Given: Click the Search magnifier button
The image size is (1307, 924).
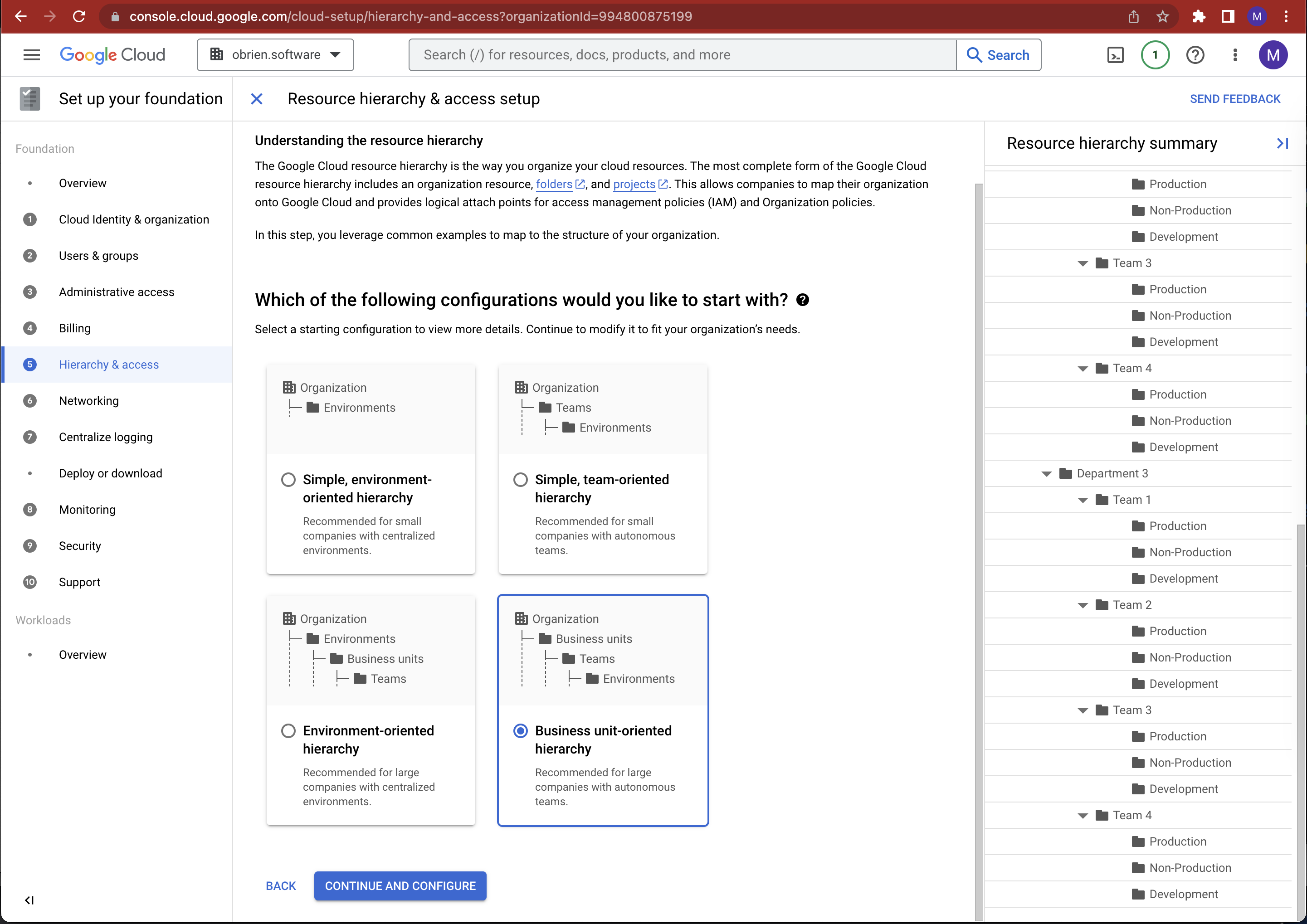Looking at the screenshot, I should pos(999,54).
